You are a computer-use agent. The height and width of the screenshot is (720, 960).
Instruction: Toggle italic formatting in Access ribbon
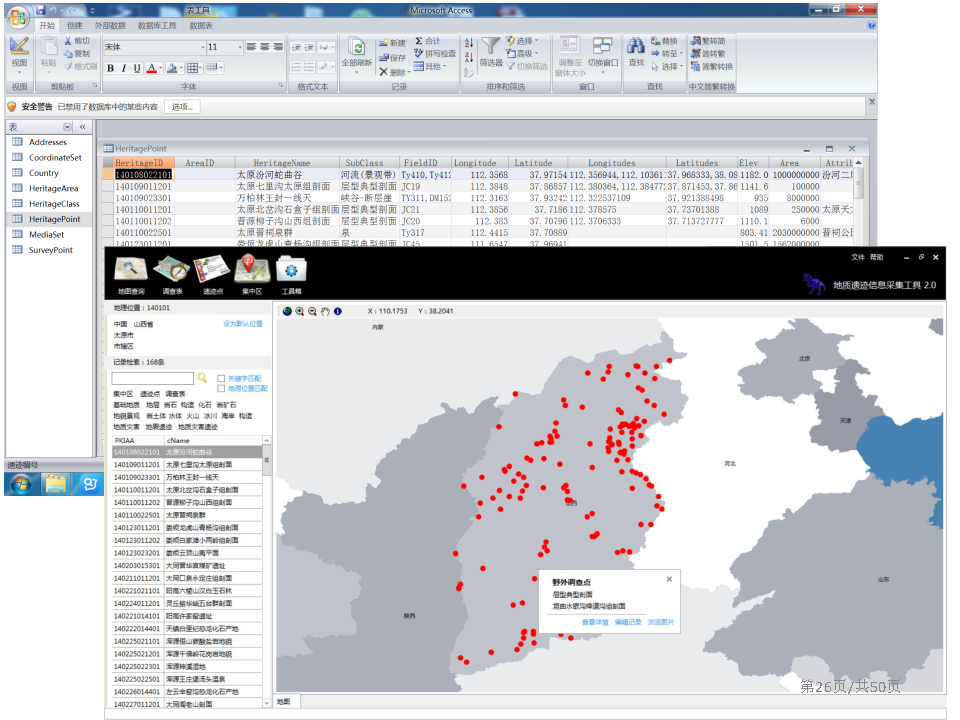(x=124, y=68)
